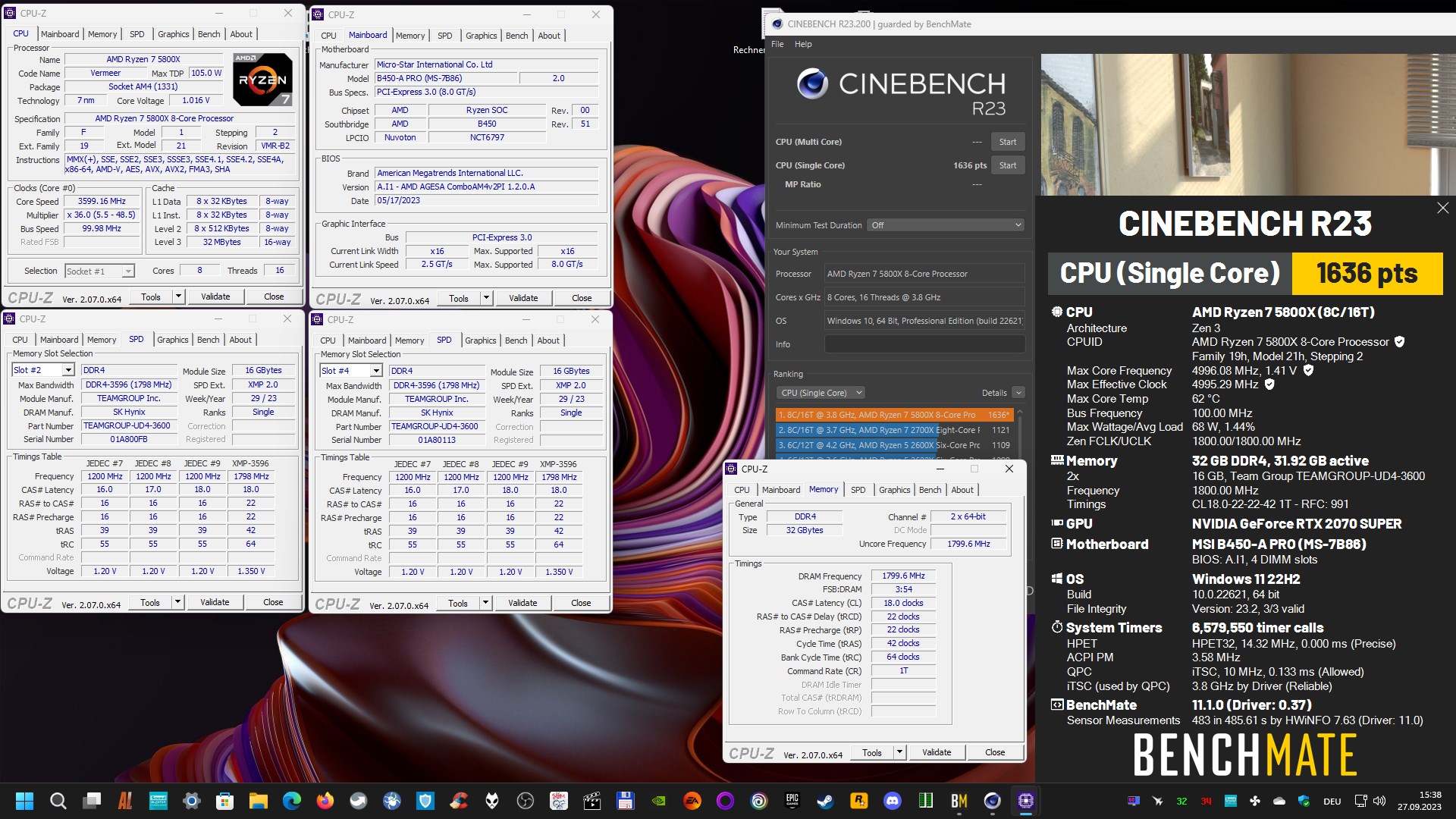
Task: Select ranking entry AMD Ryzen 7 2700X, score 1121
Action: click(x=894, y=430)
